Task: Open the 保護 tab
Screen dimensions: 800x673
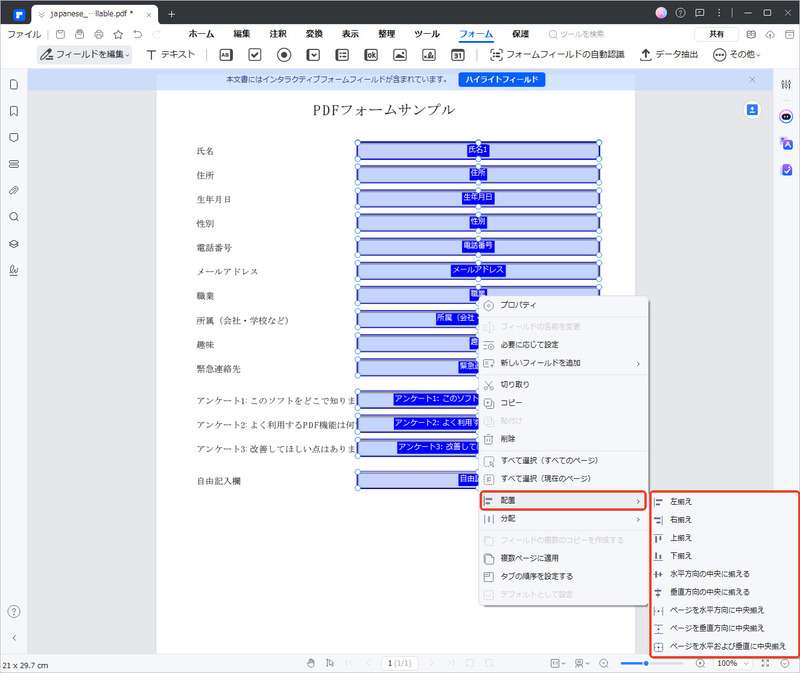Action: tap(520, 34)
